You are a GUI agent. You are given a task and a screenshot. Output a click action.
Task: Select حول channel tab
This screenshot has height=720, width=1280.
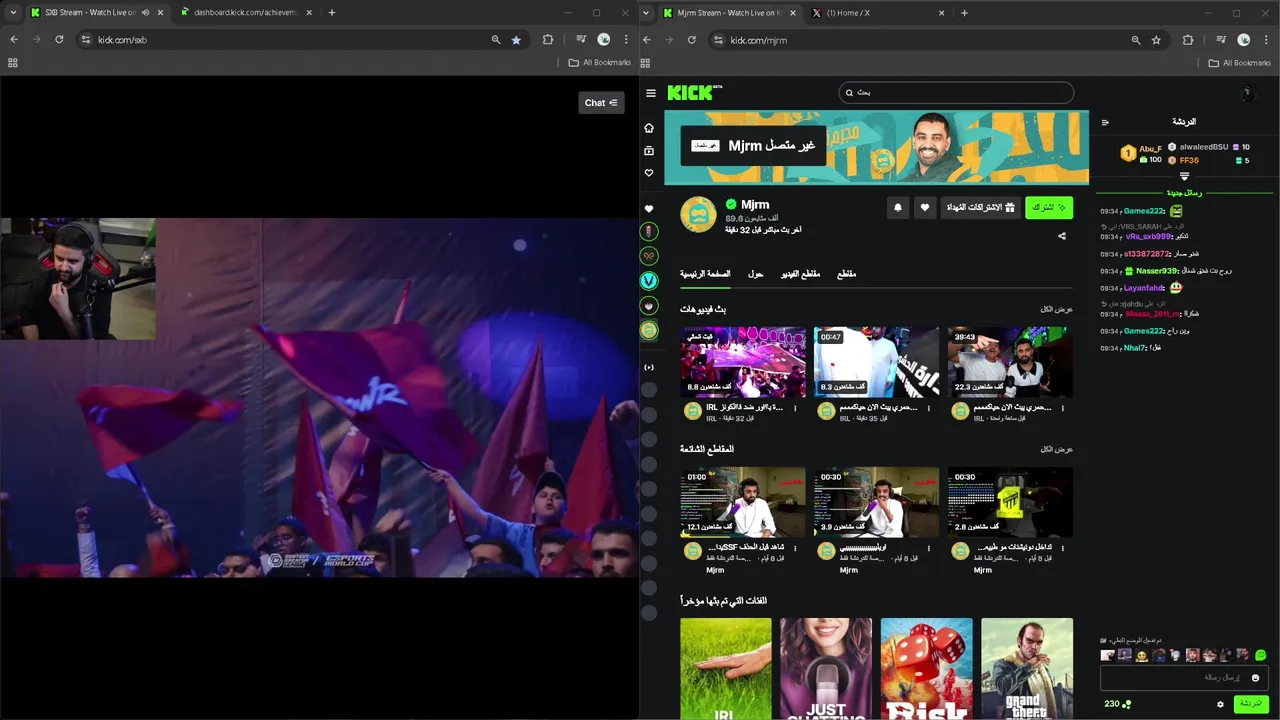pyautogui.click(x=756, y=274)
